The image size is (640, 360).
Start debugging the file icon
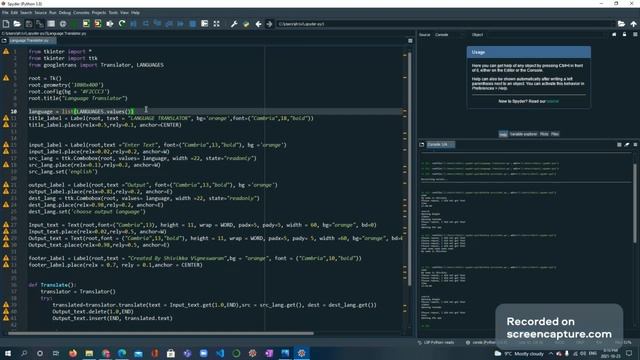(133, 24)
